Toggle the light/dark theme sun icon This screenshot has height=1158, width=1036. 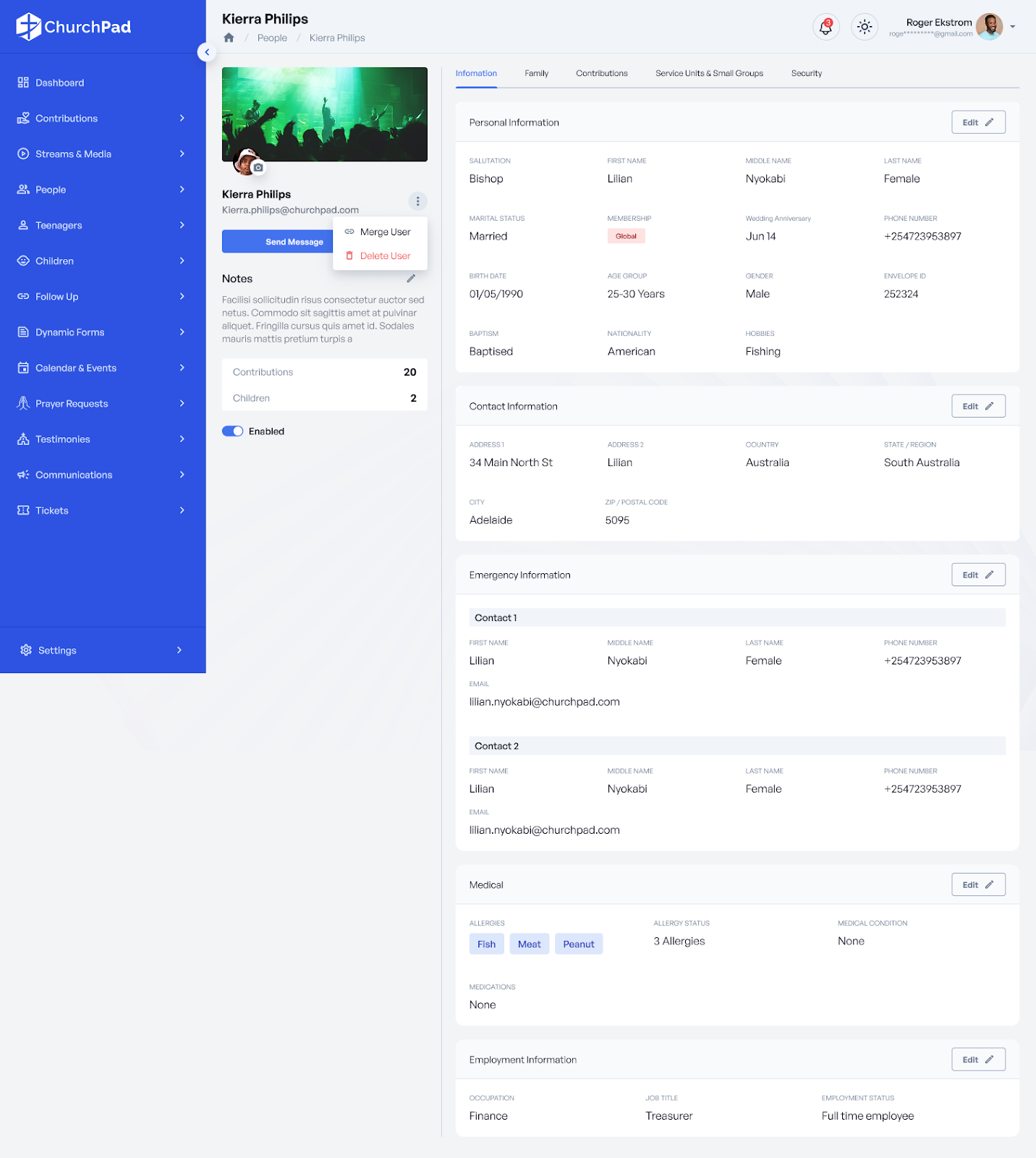click(x=864, y=27)
